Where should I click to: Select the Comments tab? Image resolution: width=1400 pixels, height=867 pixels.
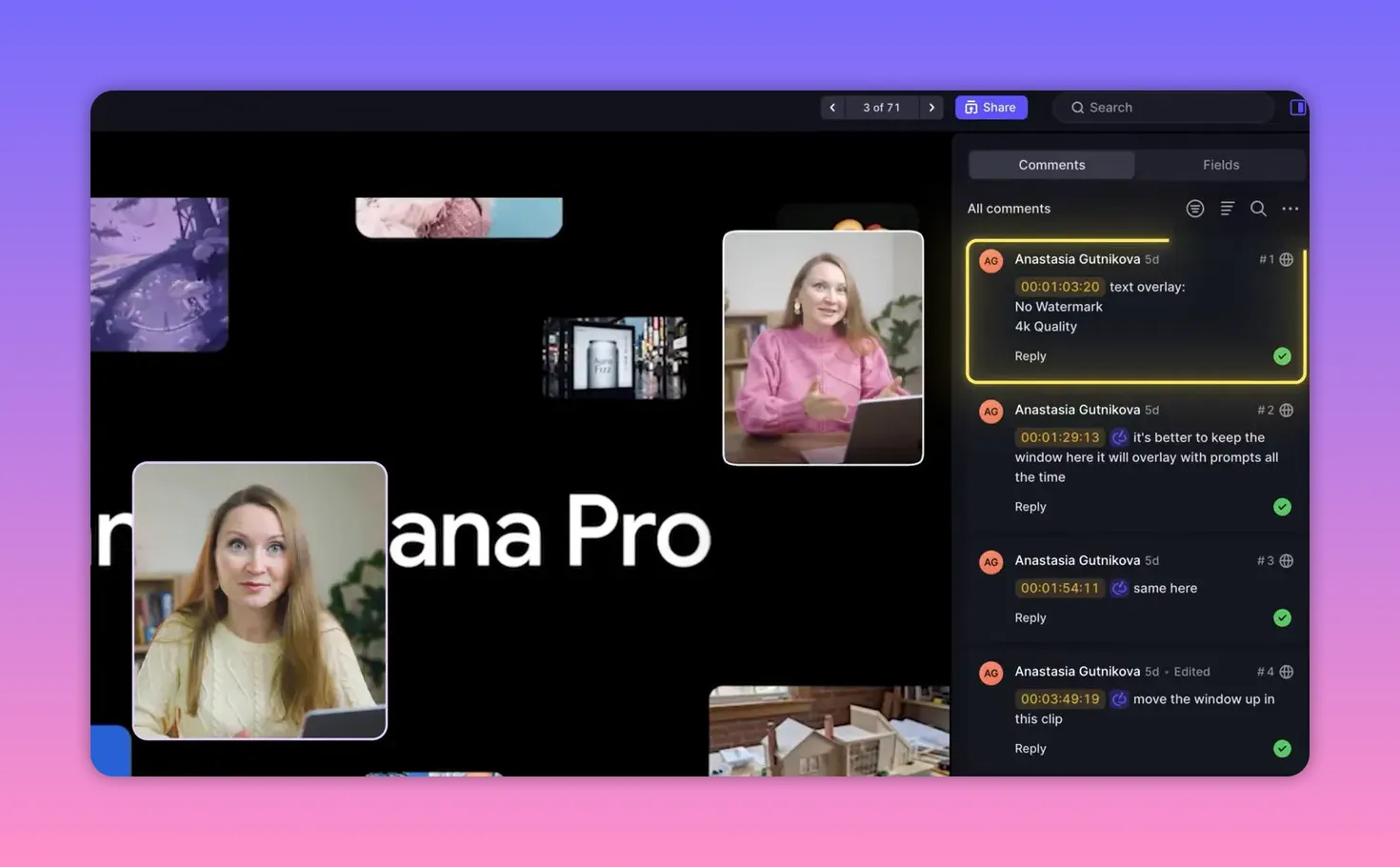1051,164
